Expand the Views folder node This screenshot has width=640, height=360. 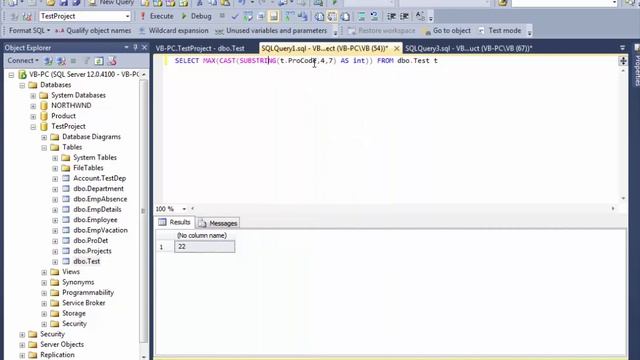[x=44, y=272]
